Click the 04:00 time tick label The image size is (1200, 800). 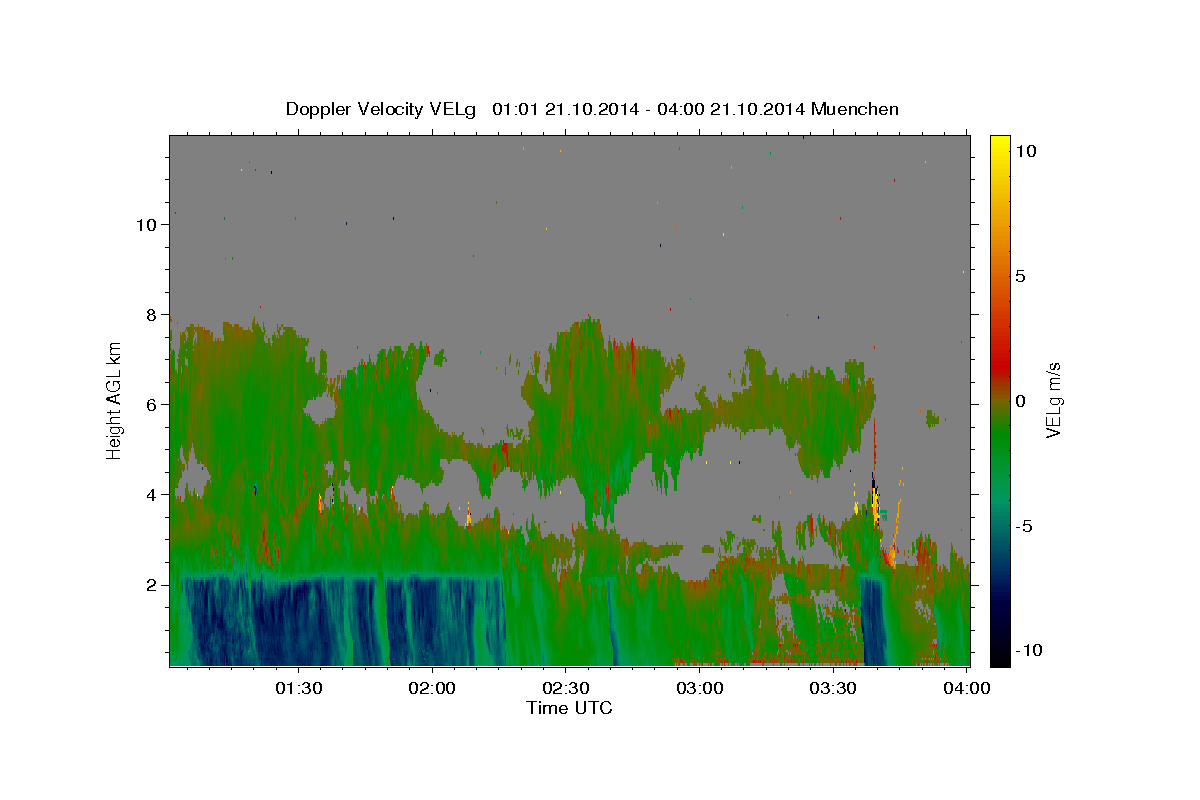[x=967, y=688]
